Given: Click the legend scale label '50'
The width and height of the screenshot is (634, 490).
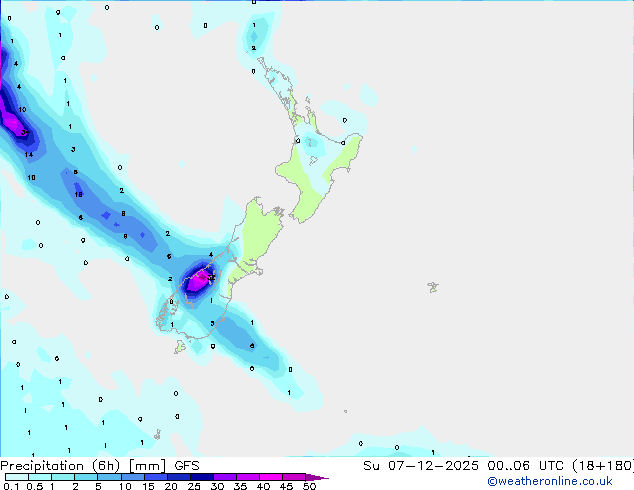Looking at the screenshot, I should pyautogui.click(x=309, y=486).
